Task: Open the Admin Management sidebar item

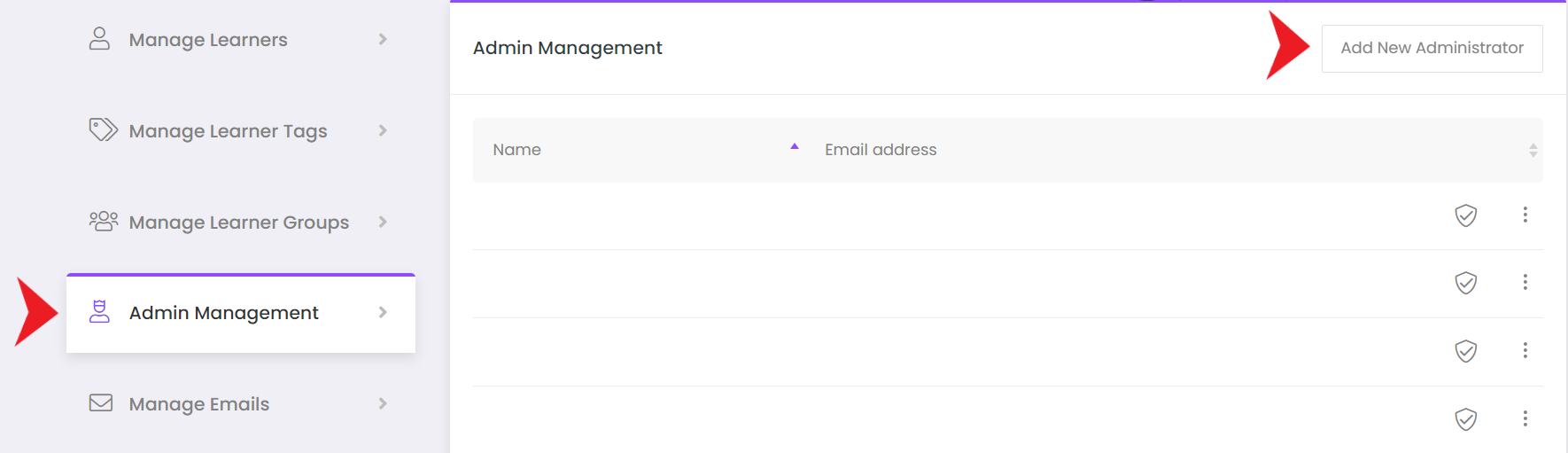Action: (241, 313)
